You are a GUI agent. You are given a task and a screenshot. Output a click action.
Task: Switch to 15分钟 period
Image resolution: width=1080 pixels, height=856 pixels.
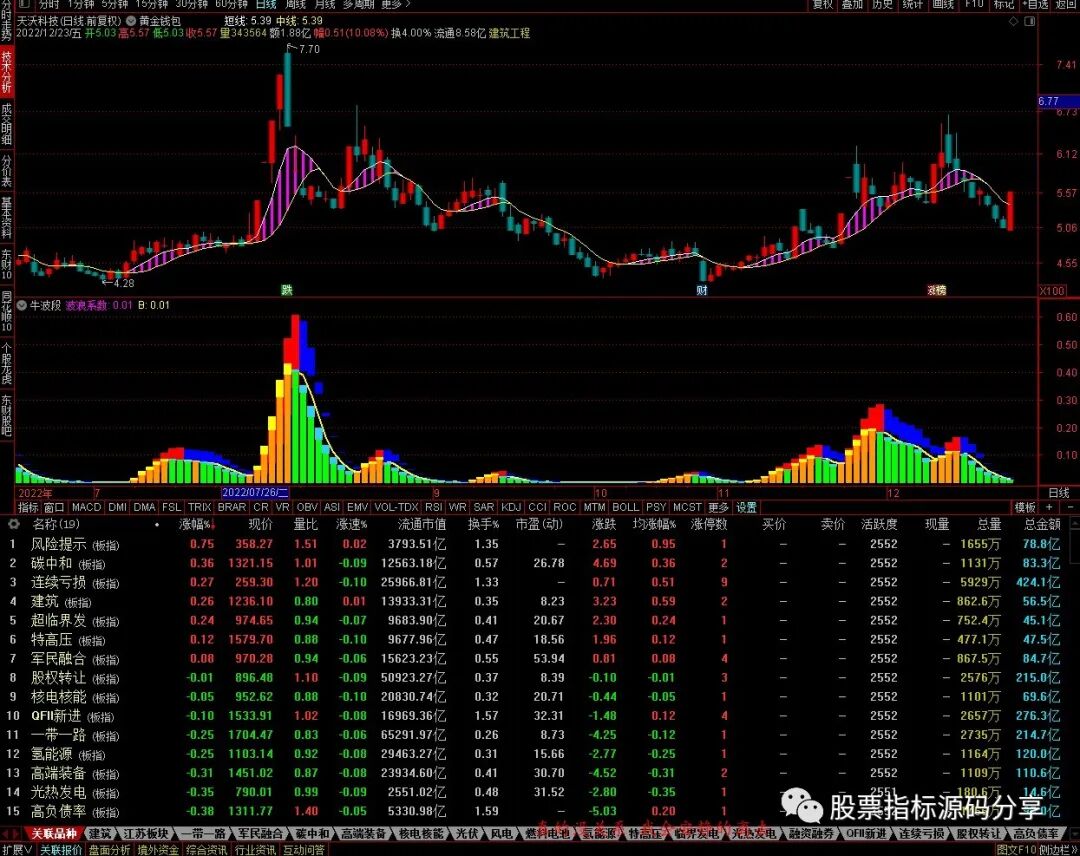[152, 4]
